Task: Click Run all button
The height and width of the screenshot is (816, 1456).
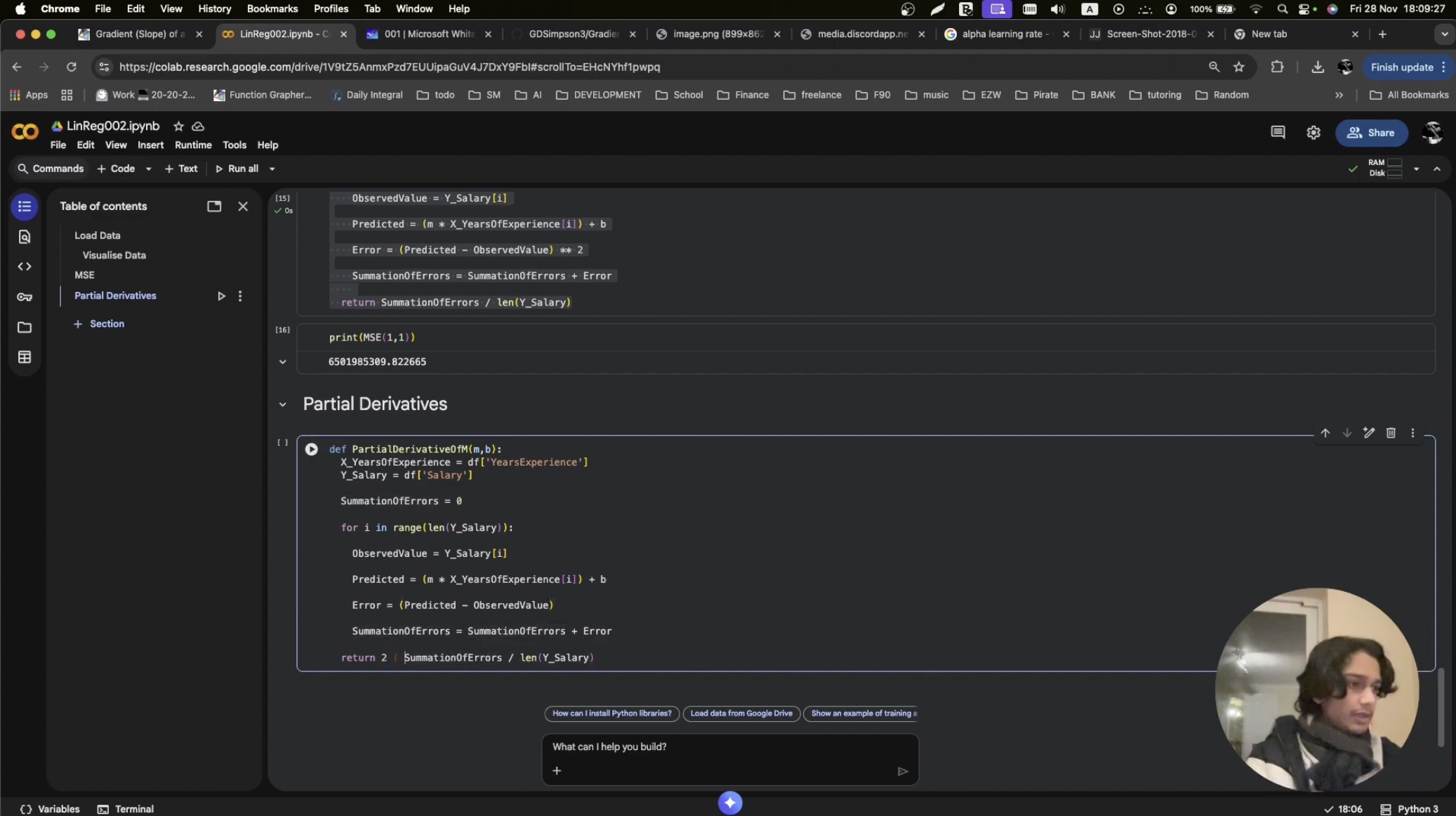Action: (x=237, y=169)
